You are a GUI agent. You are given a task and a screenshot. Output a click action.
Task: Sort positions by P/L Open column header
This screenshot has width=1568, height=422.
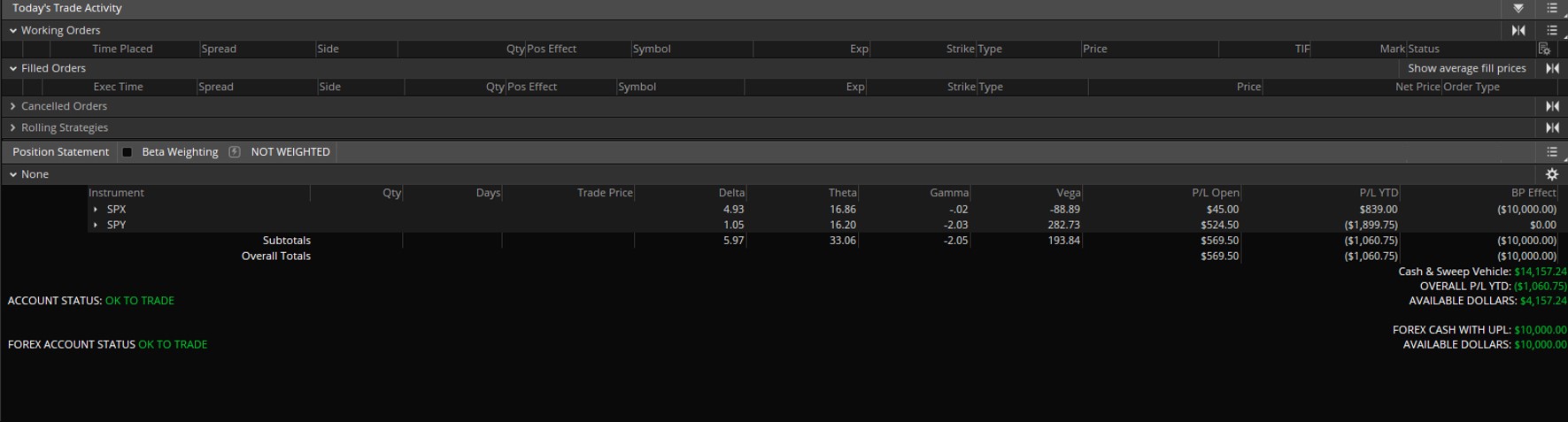(x=1215, y=193)
